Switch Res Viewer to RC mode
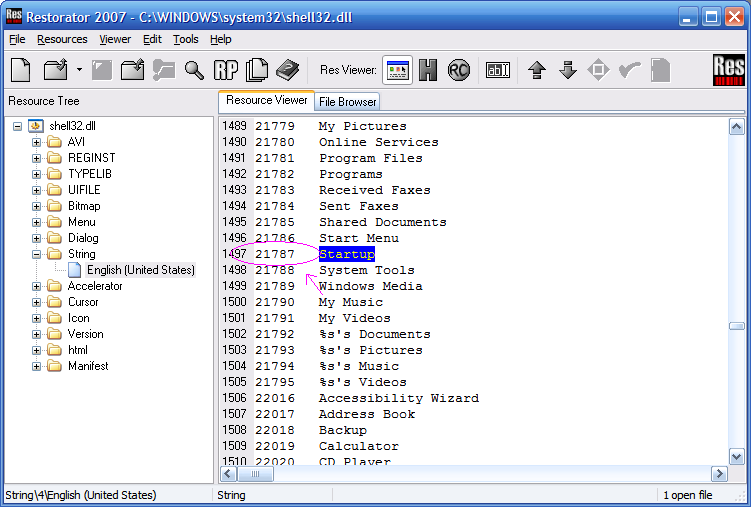Viewport: 751px width, 507px height. click(x=458, y=70)
